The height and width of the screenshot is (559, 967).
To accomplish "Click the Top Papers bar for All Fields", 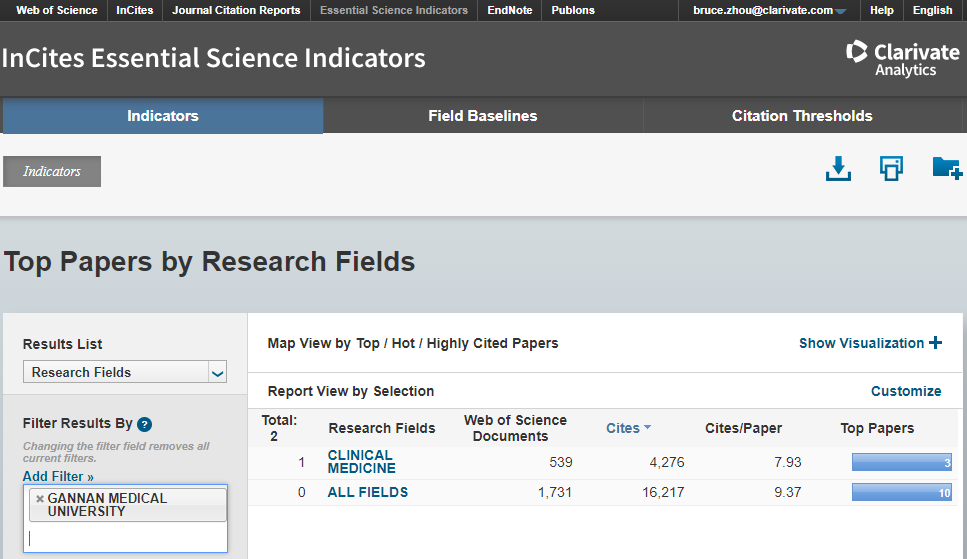I will pos(901,492).
